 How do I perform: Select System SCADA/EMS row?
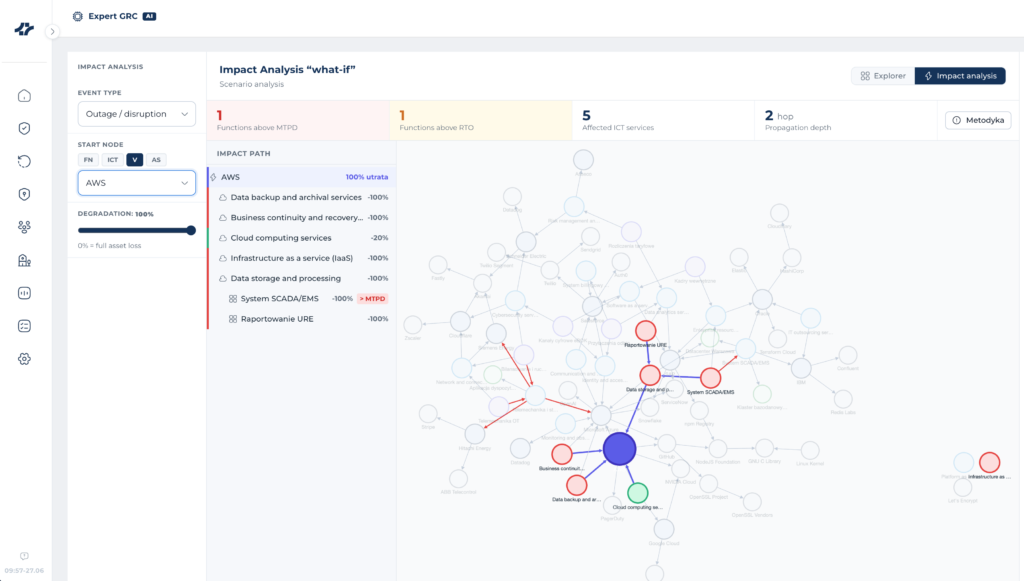coord(302,298)
